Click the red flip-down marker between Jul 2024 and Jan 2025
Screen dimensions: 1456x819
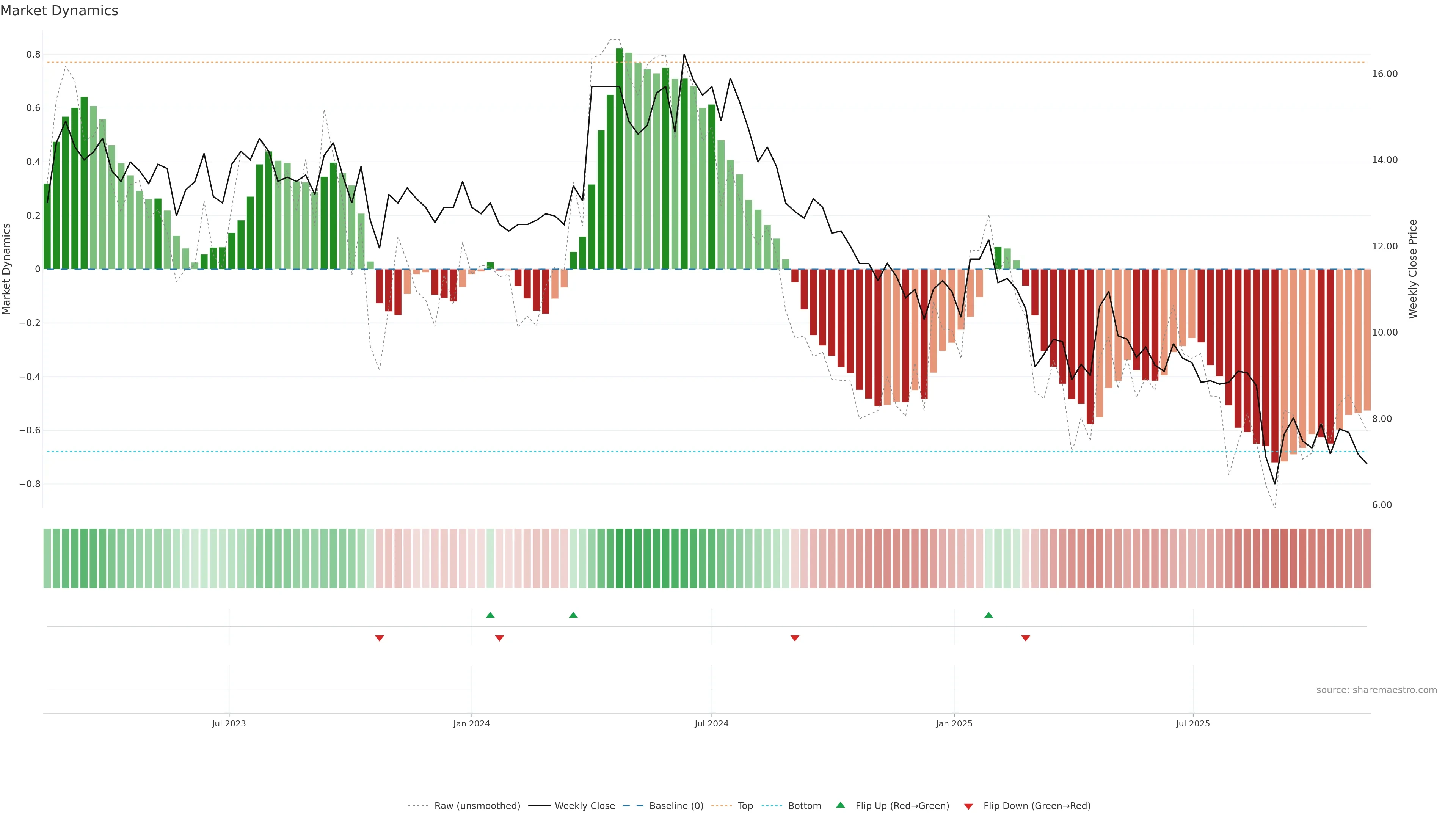[x=795, y=638]
